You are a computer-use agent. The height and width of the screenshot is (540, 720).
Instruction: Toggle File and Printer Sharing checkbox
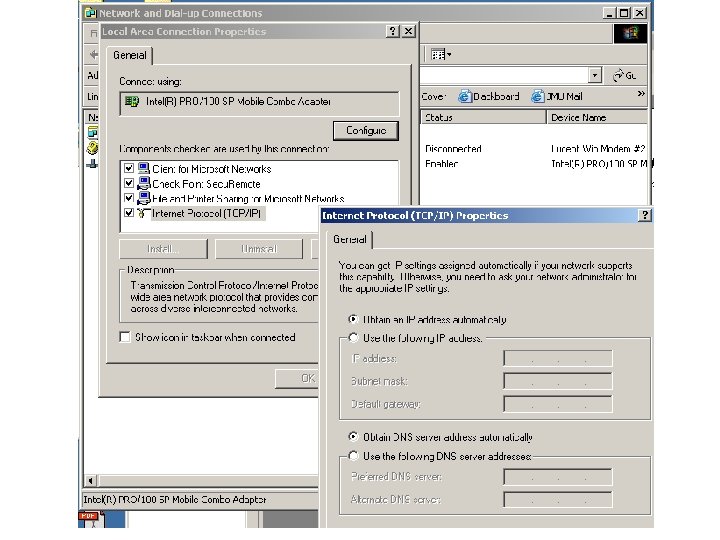pos(129,198)
